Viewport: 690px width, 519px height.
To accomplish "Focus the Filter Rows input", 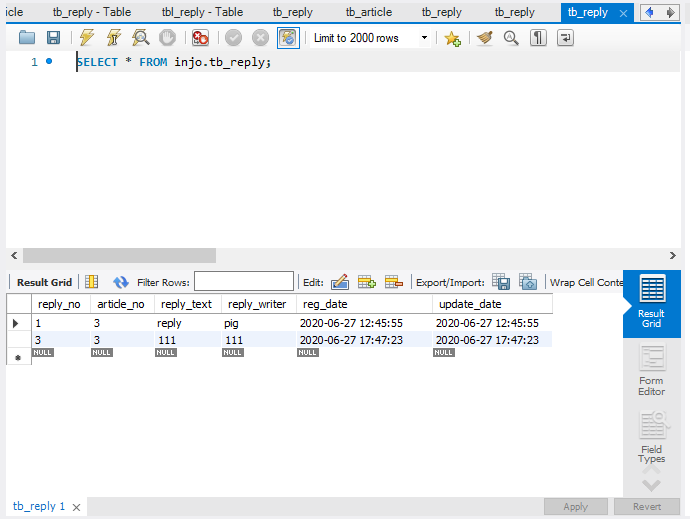I will (x=244, y=281).
